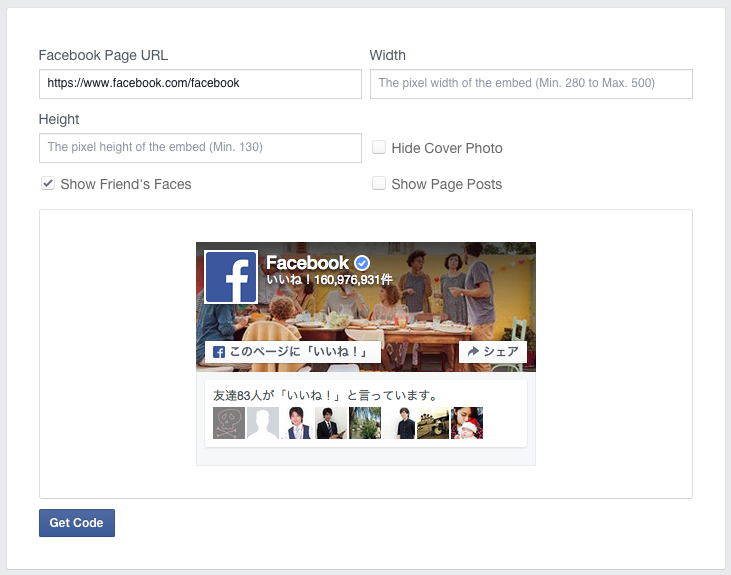This screenshot has width=731, height=575.
Task: Click the blue verified badge next to Facebook
Action: (x=362, y=263)
